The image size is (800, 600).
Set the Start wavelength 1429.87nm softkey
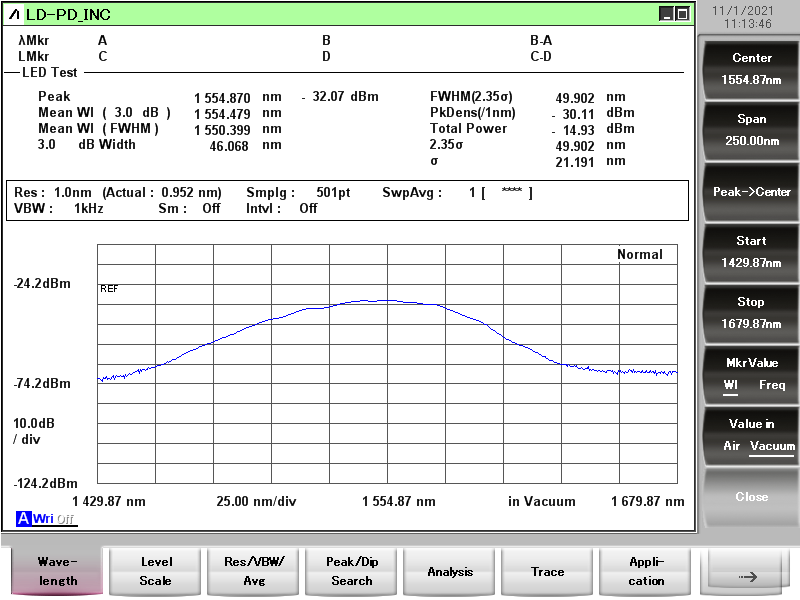tap(751, 251)
